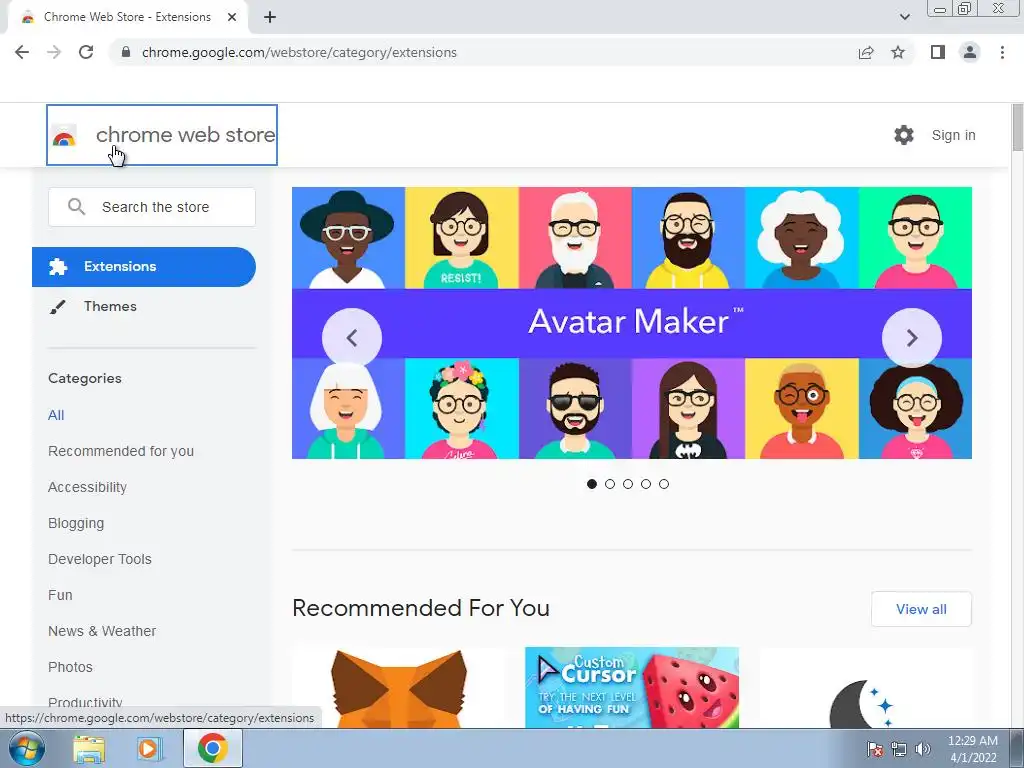
Task: Select the fourth carousel dot
Action: coord(646,484)
